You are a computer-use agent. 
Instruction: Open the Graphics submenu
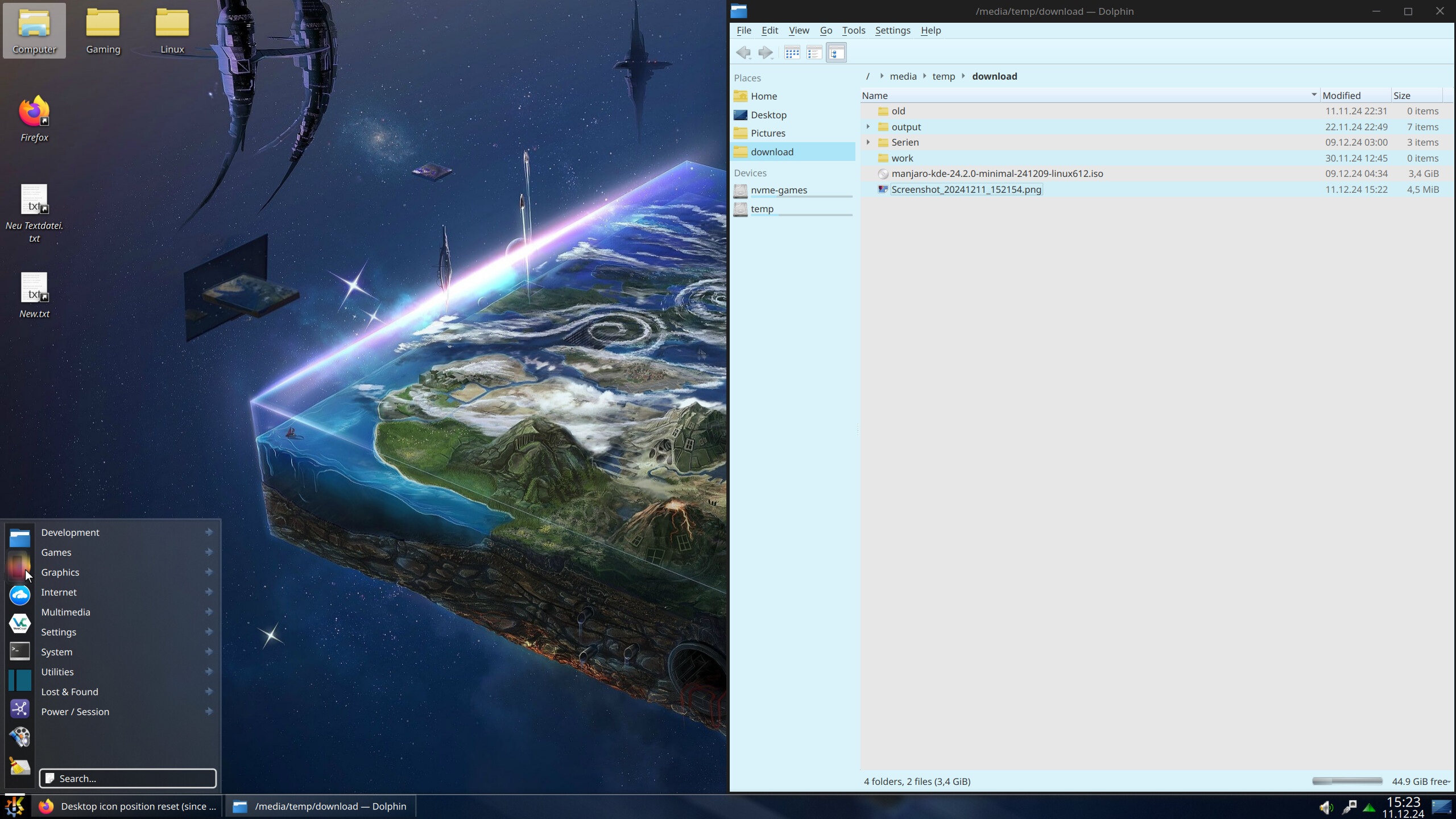127,572
